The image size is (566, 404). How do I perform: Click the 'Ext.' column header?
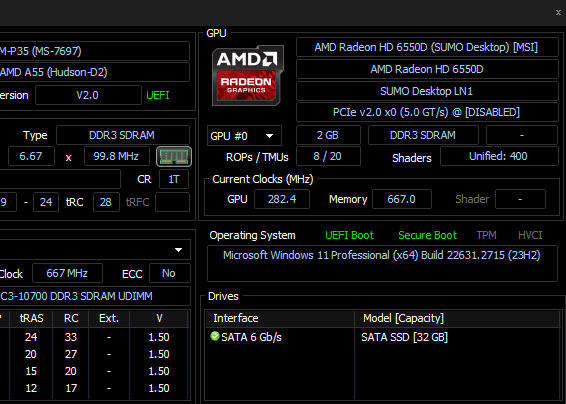pos(109,318)
